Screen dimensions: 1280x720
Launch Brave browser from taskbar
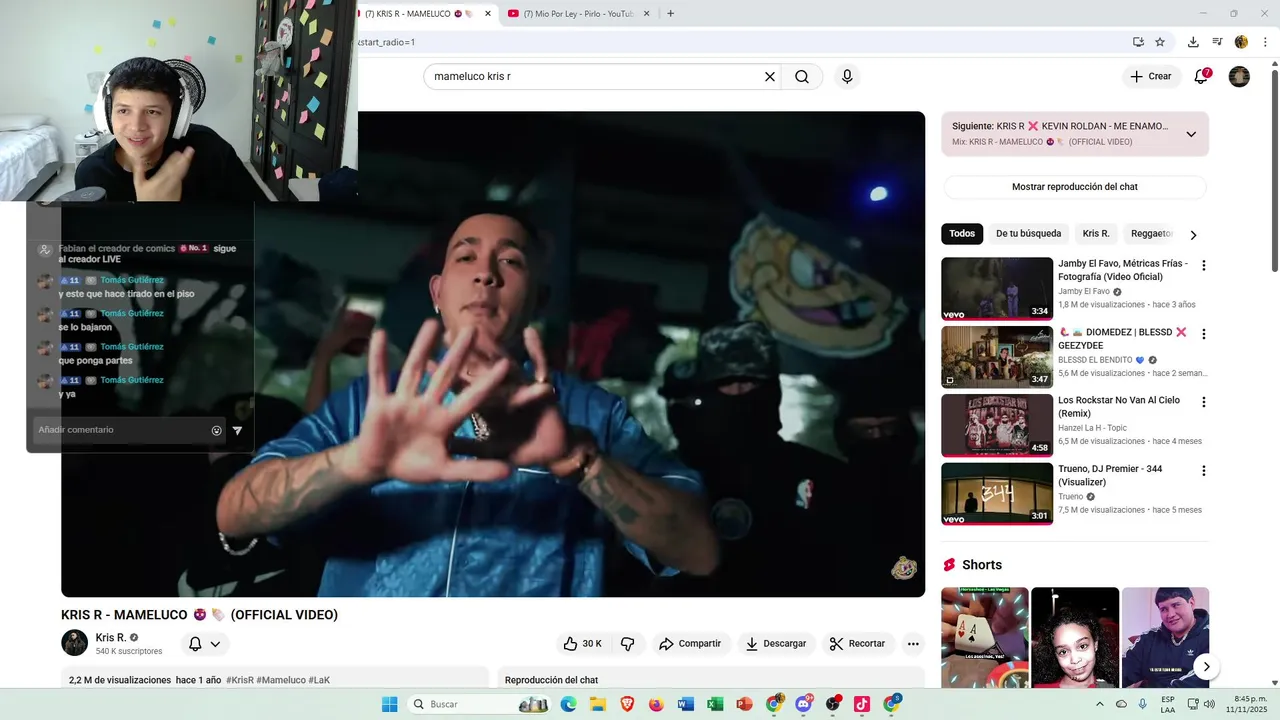pos(627,704)
